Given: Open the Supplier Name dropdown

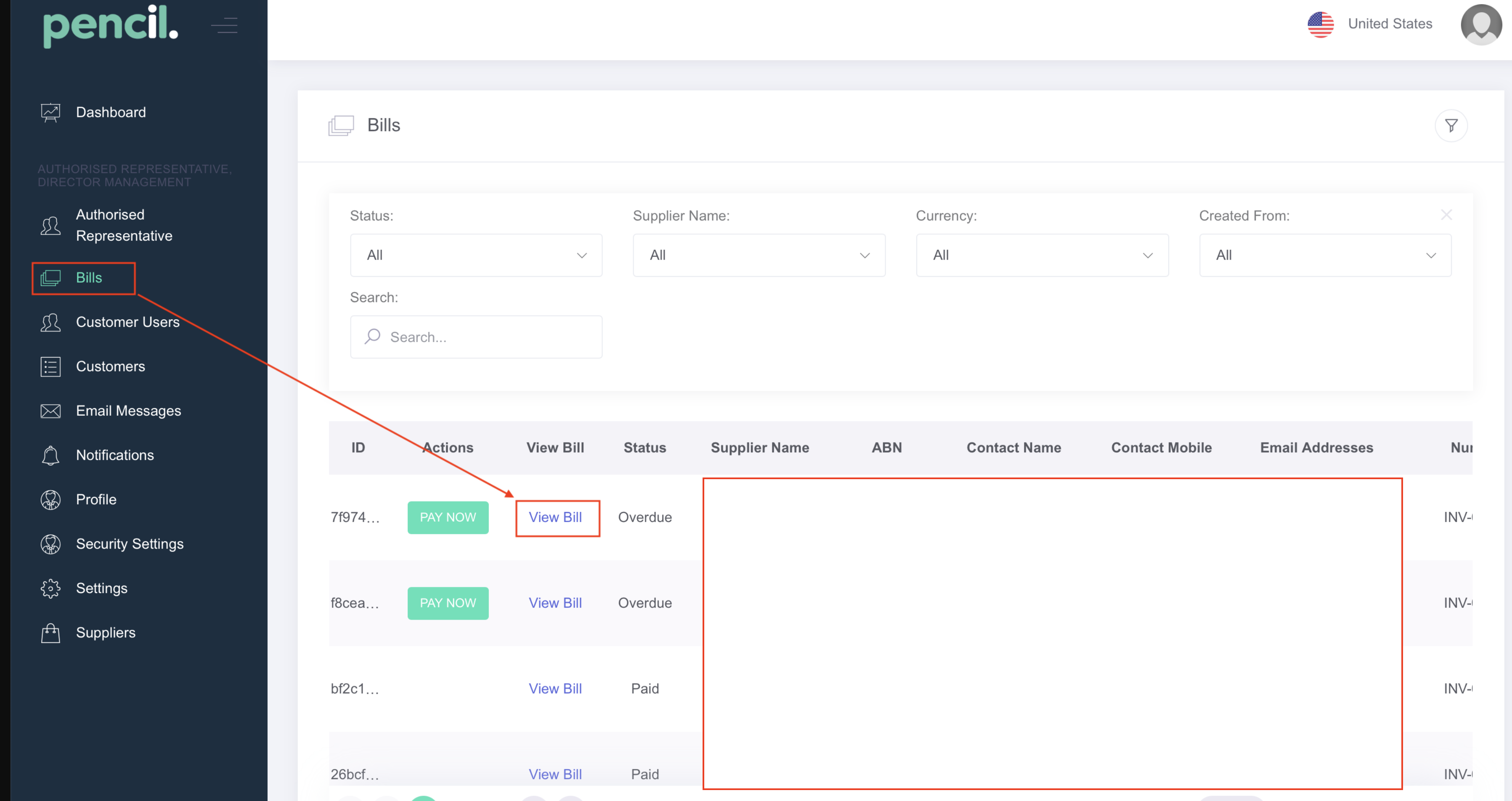Looking at the screenshot, I should [x=759, y=255].
